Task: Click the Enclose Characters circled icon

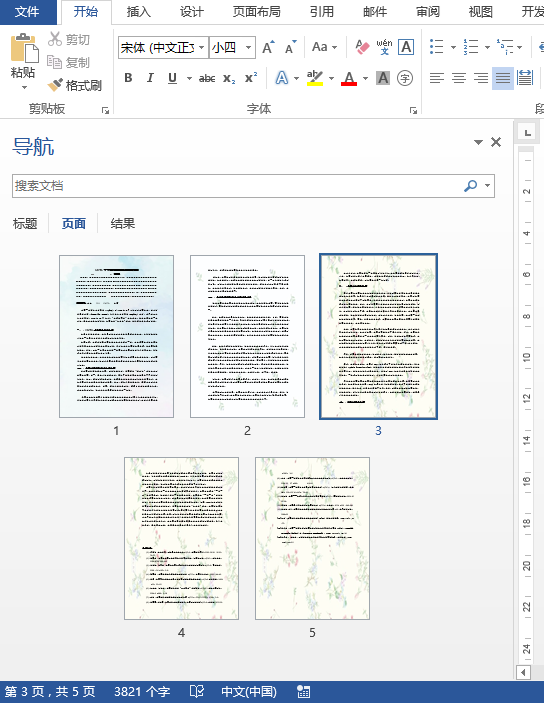Action: (x=405, y=78)
